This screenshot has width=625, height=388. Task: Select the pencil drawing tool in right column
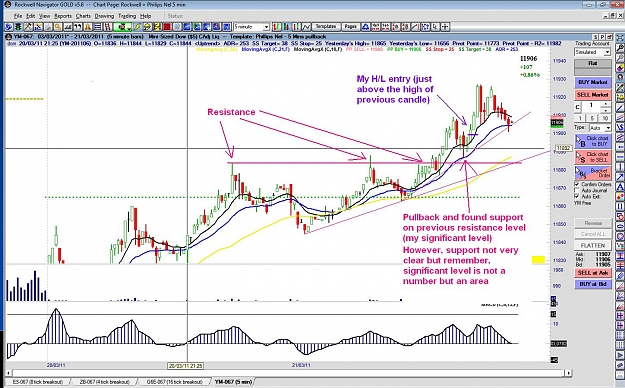pos(619,87)
